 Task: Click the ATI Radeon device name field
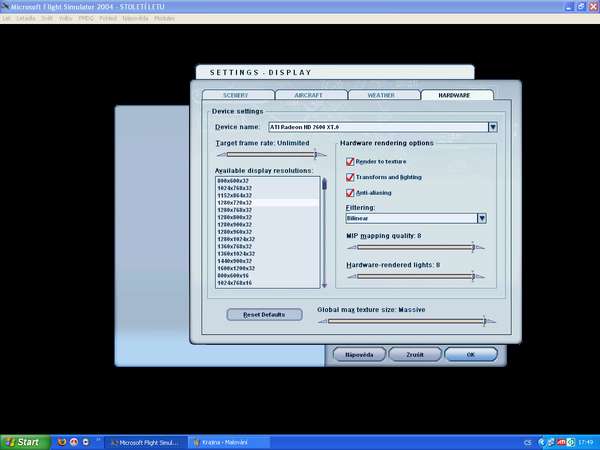point(378,127)
